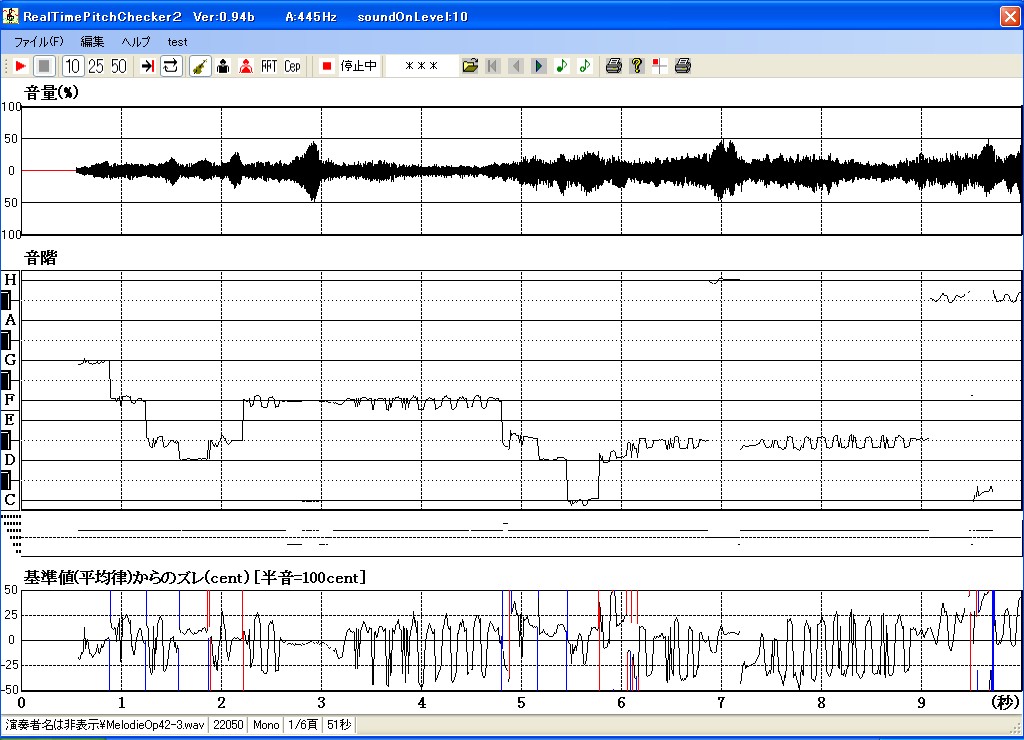Close the RealTimePitchChecker2 window
This screenshot has height=740, width=1024.
(x=1010, y=16)
